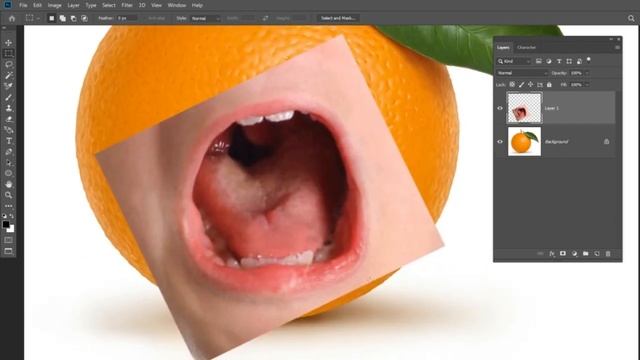Open the Layer menu
The height and width of the screenshot is (360, 640).
pyautogui.click(x=73, y=5)
